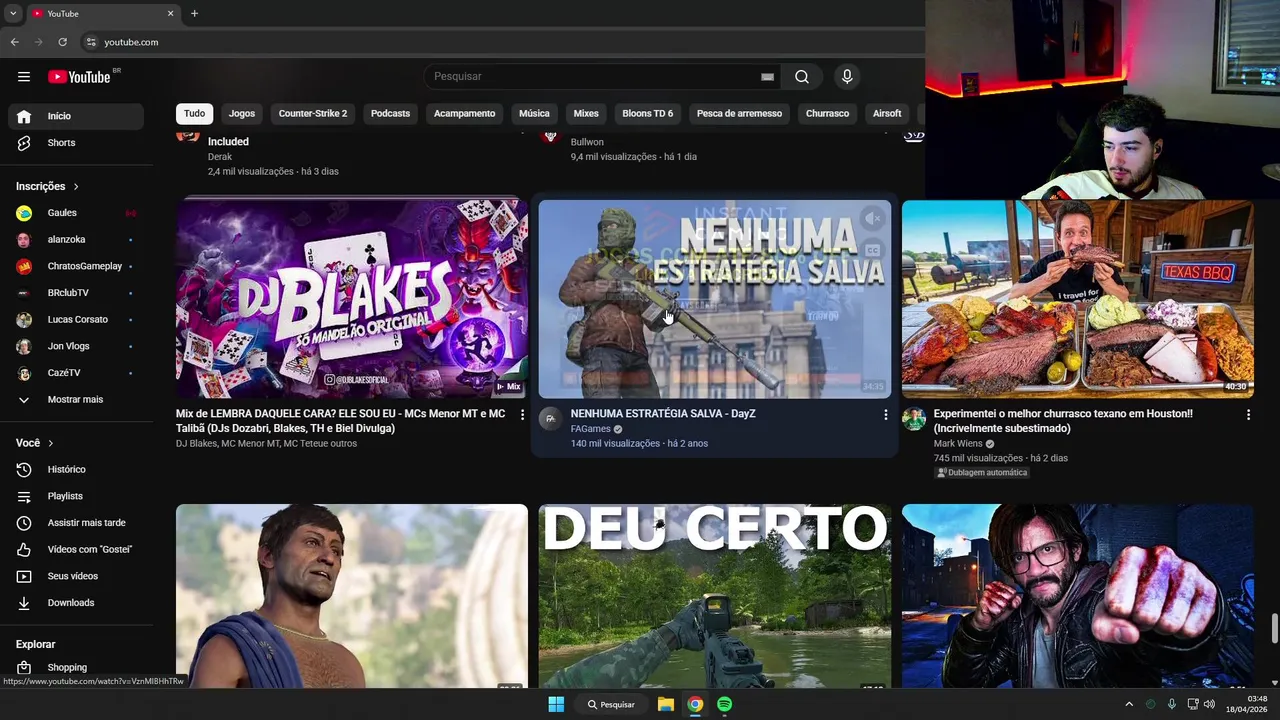The height and width of the screenshot is (720, 1280).
Task: Go to Início in sidebar
Action: [76, 116]
